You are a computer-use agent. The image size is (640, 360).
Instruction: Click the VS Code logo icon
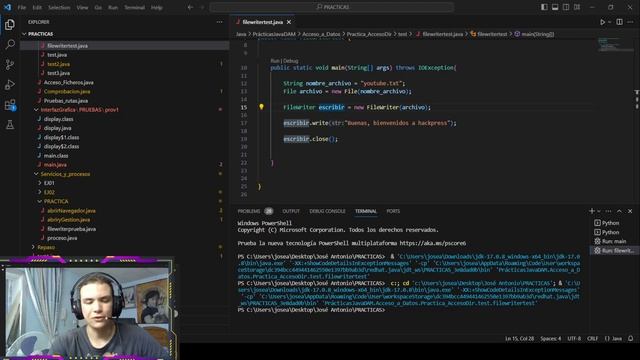[x=7, y=7]
